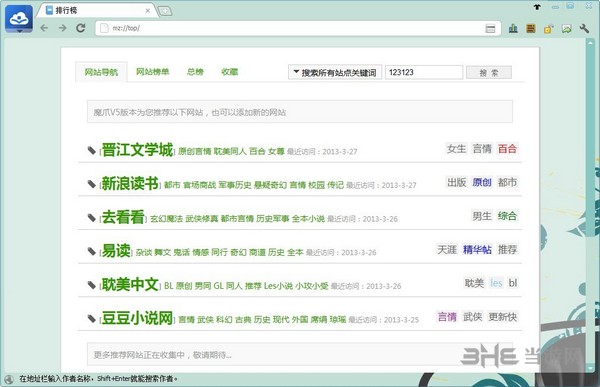Open settings with the wrench icon
The width and height of the screenshot is (600, 387).
click(584, 28)
